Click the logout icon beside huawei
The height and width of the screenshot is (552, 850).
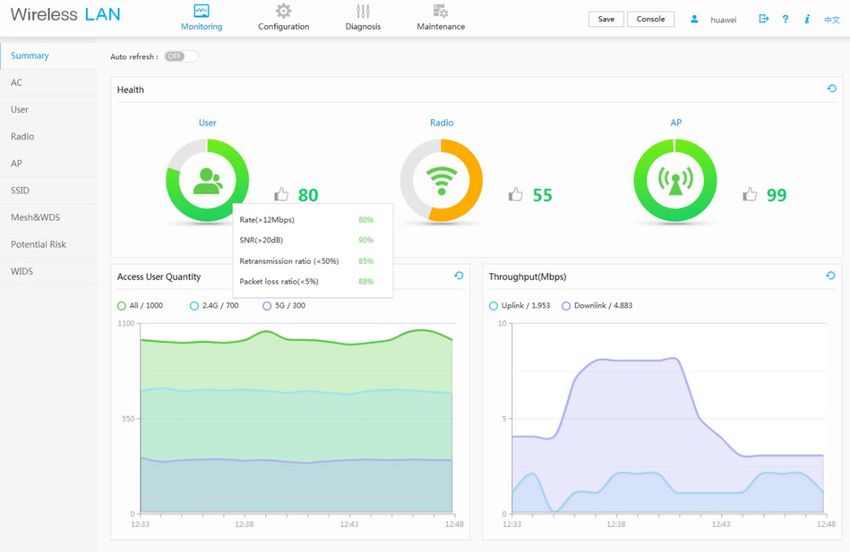pos(763,19)
